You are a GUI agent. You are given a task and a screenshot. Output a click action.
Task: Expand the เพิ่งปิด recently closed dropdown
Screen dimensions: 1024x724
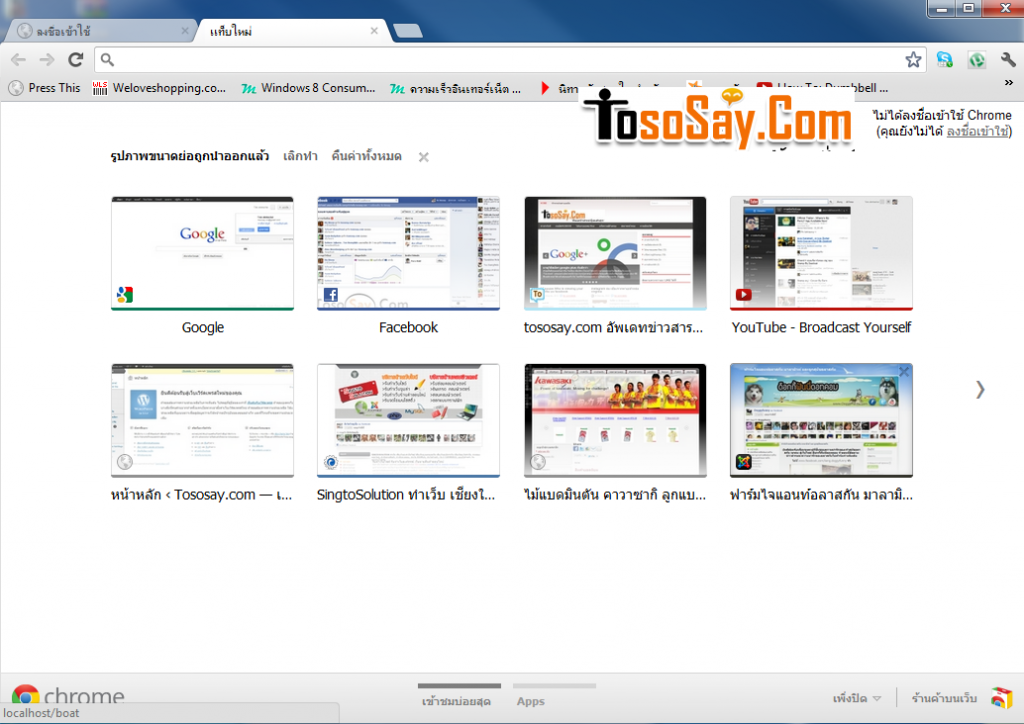pyautogui.click(x=857, y=699)
